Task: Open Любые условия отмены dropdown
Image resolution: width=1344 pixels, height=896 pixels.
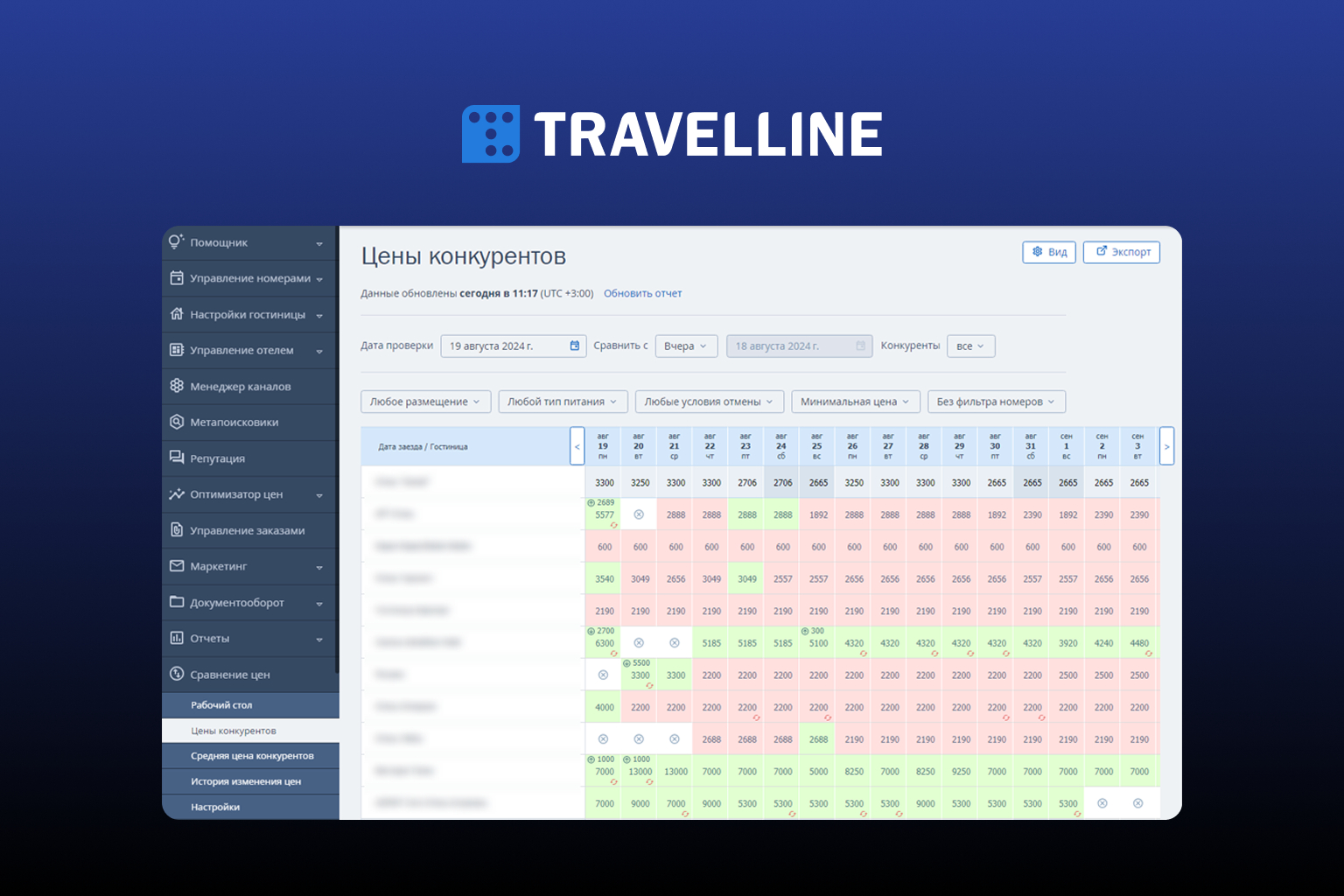Action: click(710, 402)
